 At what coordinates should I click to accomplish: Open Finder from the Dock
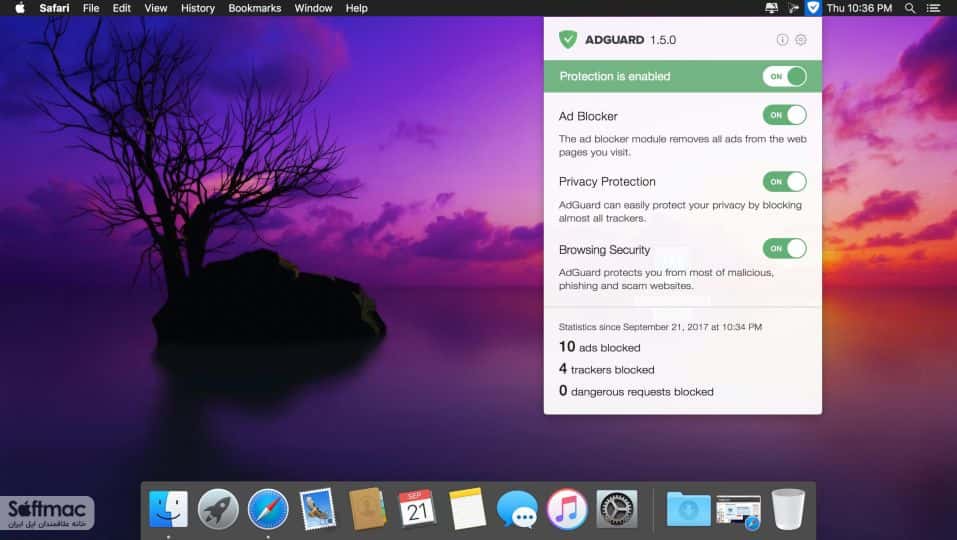[168, 508]
